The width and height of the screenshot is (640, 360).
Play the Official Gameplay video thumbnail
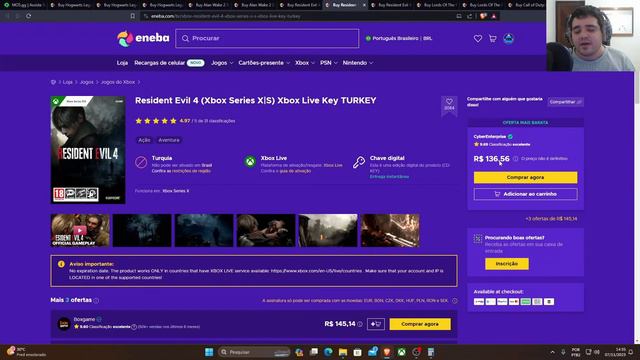(x=80, y=230)
